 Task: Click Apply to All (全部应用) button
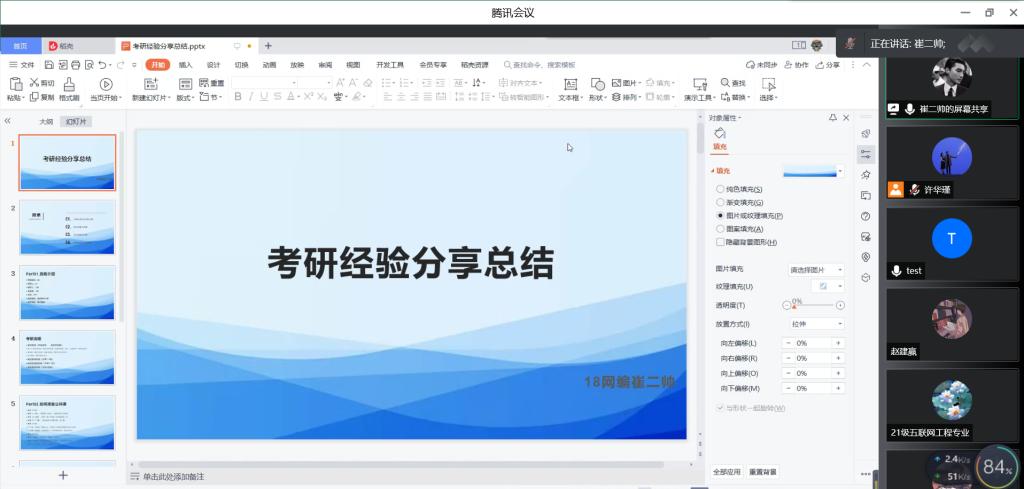[x=726, y=471]
